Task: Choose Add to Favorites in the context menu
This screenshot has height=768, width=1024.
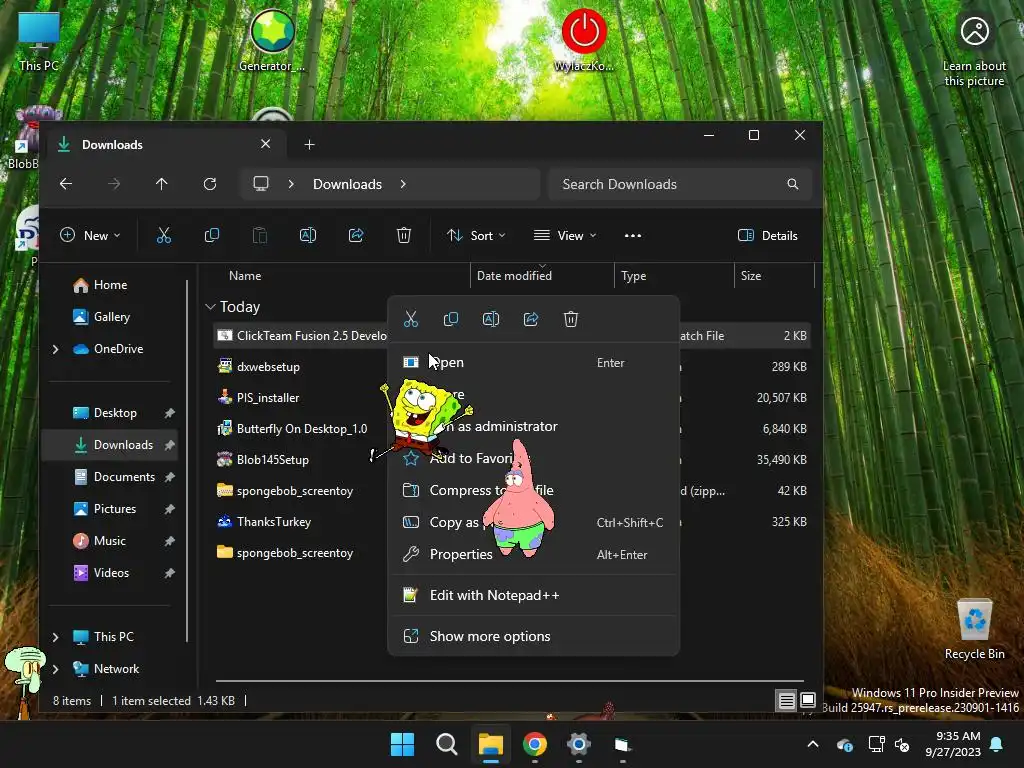Action: point(534,458)
